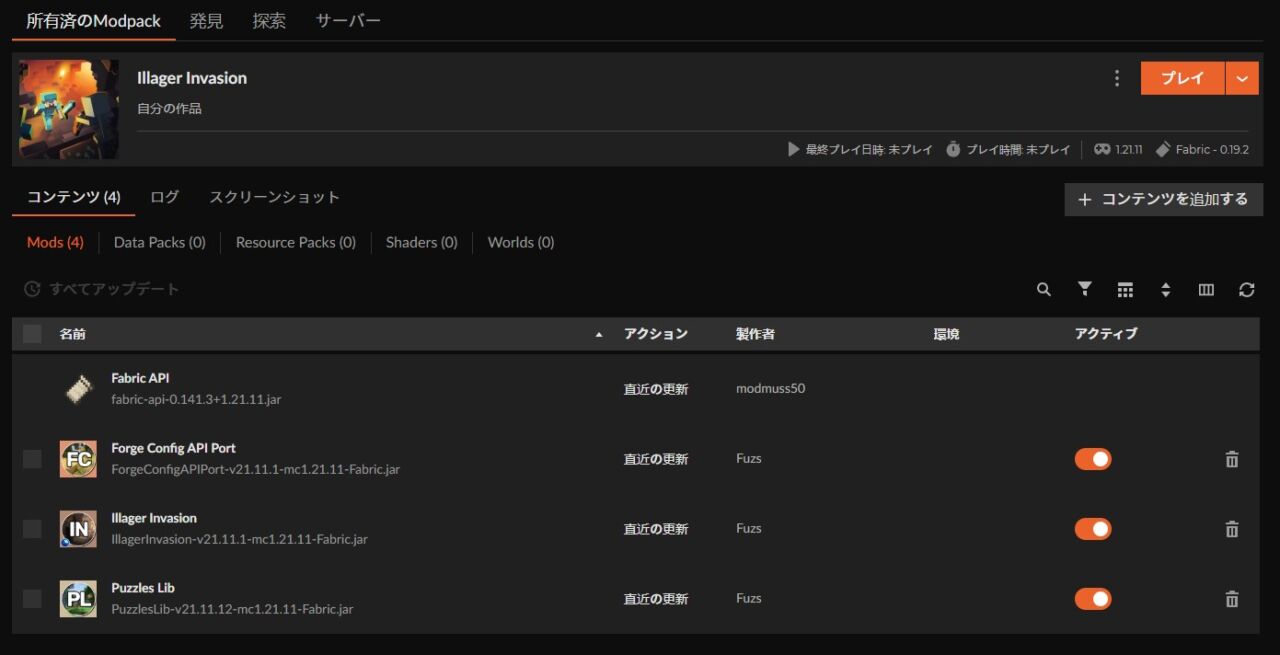Turn off the Illager Invasion toggle
Image resolution: width=1280 pixels, height=655 pixels.
[x=1093, y=528]
